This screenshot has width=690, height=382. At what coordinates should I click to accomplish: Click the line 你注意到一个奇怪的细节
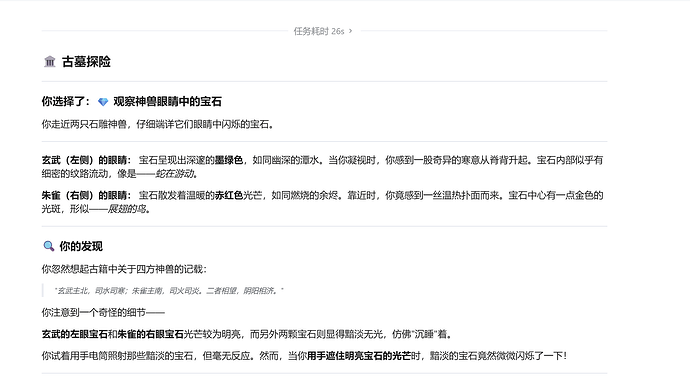103,312
